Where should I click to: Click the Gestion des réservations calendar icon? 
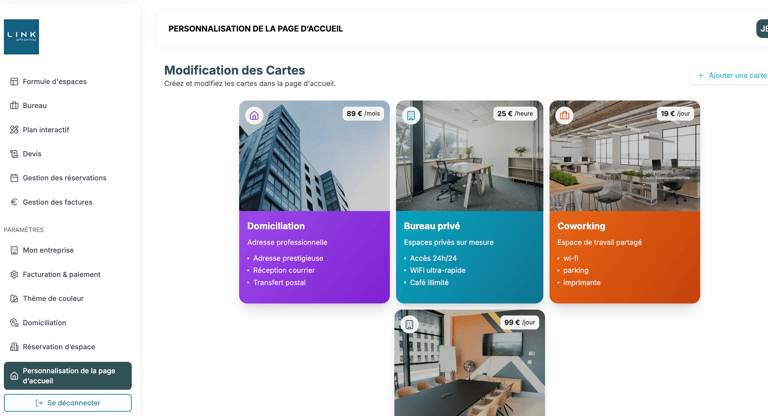14,178
